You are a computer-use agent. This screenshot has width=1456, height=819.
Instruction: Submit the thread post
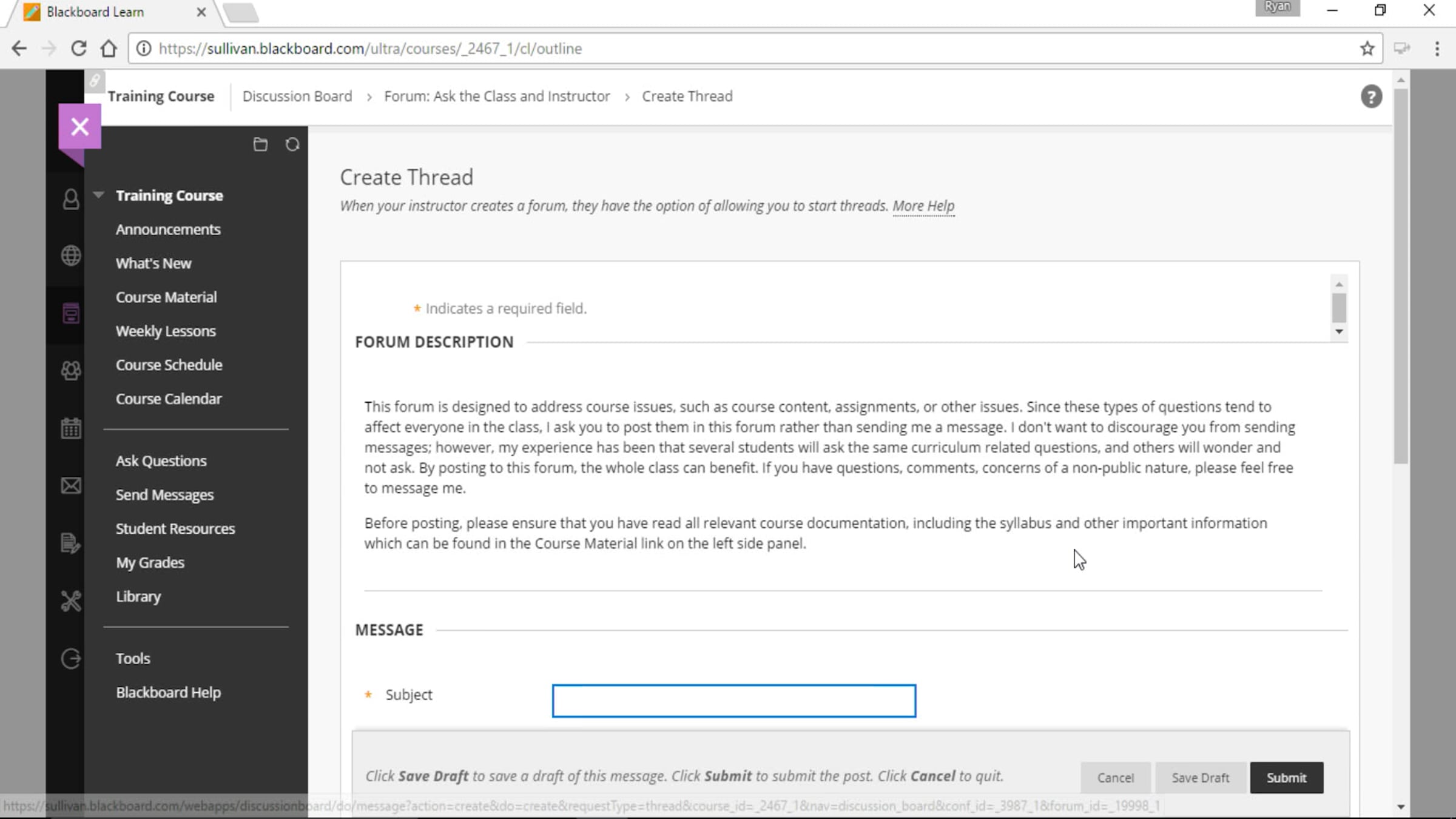[x=1286, y=778]
